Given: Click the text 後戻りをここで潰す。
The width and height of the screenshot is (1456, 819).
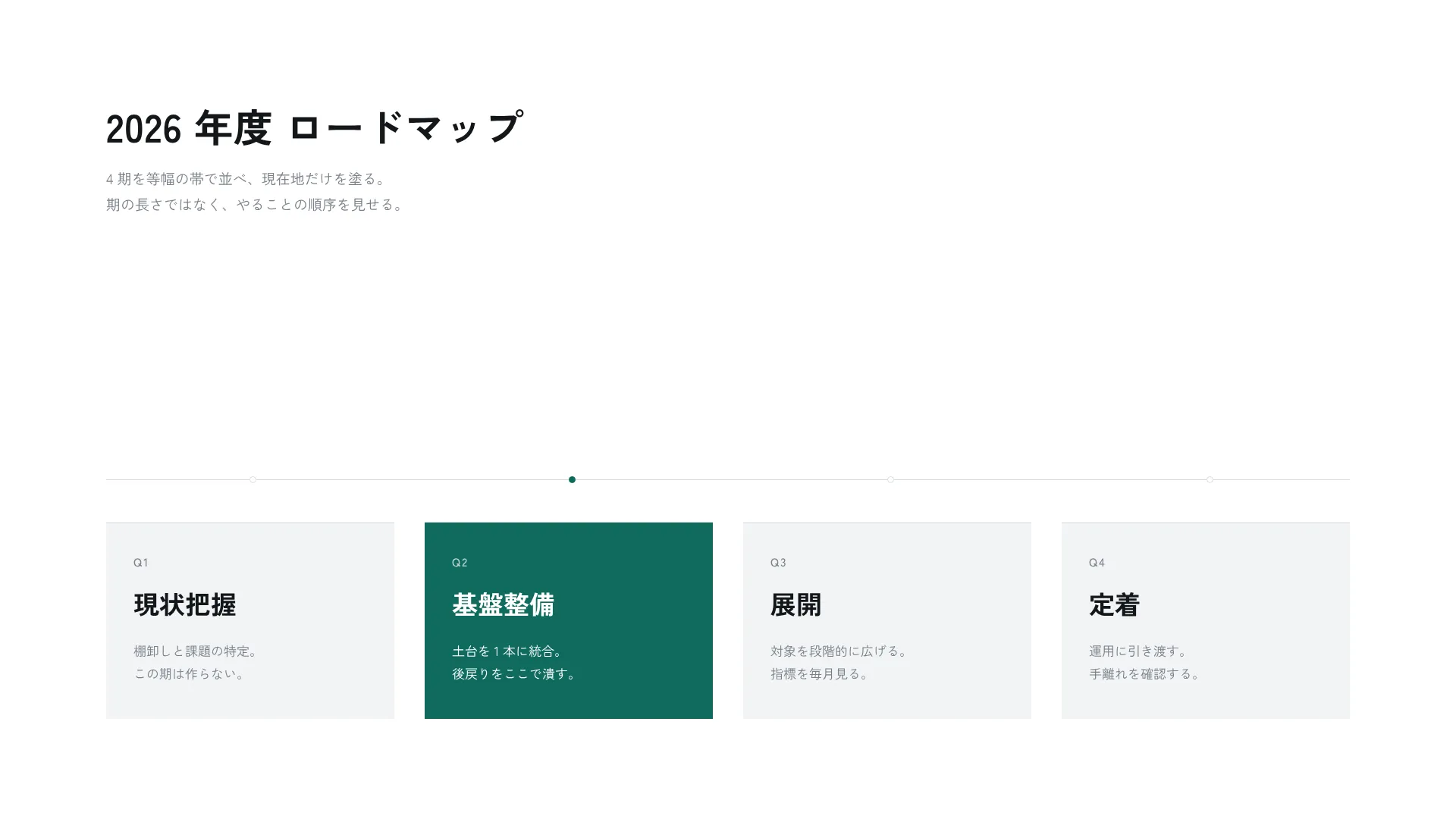Looking at the screenshot, I should (x=515, y=674).
